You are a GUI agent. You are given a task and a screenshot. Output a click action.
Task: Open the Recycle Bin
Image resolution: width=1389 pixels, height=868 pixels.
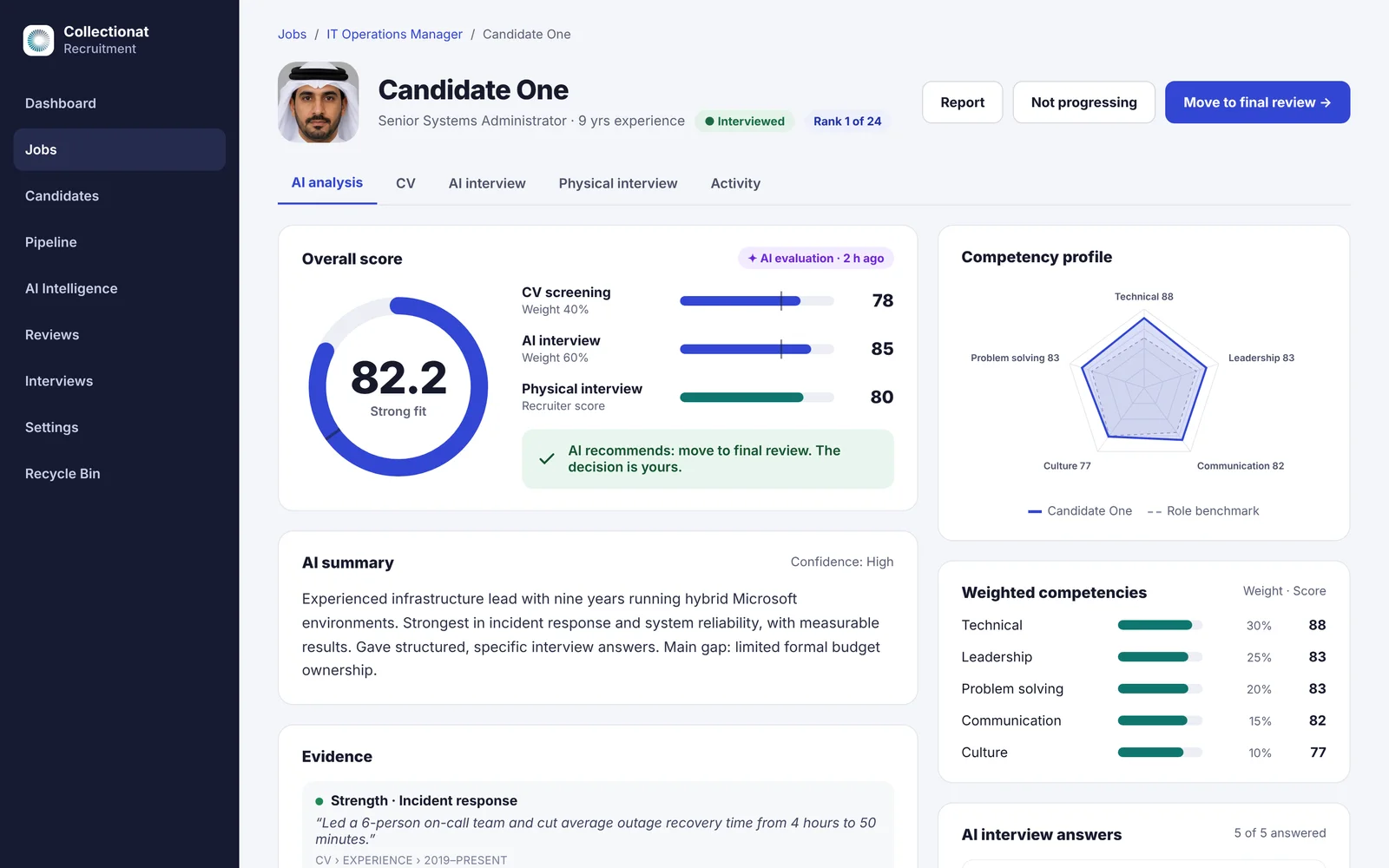point(120,474)
